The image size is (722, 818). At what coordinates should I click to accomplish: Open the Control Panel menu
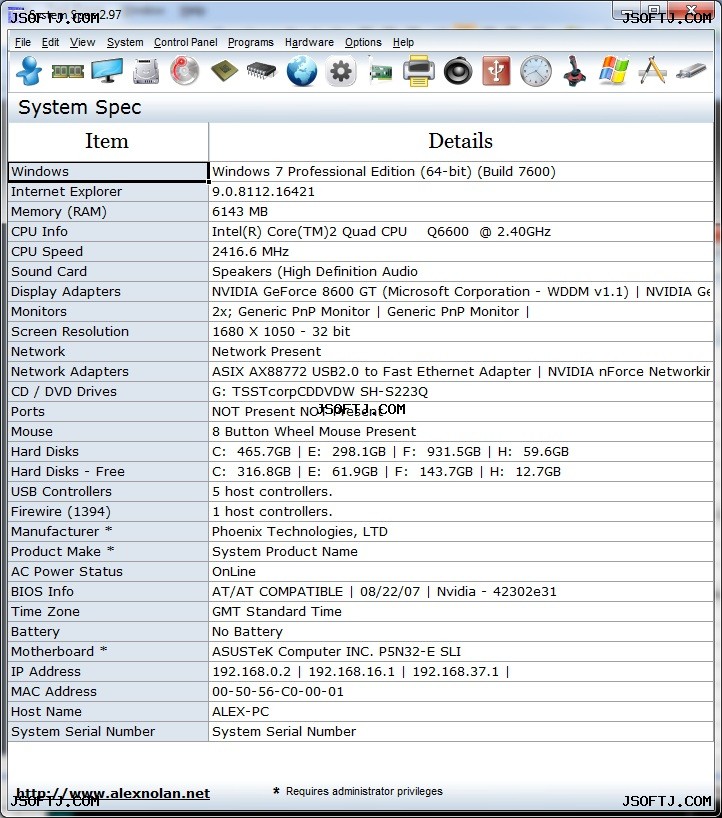[x=185, y=42]
